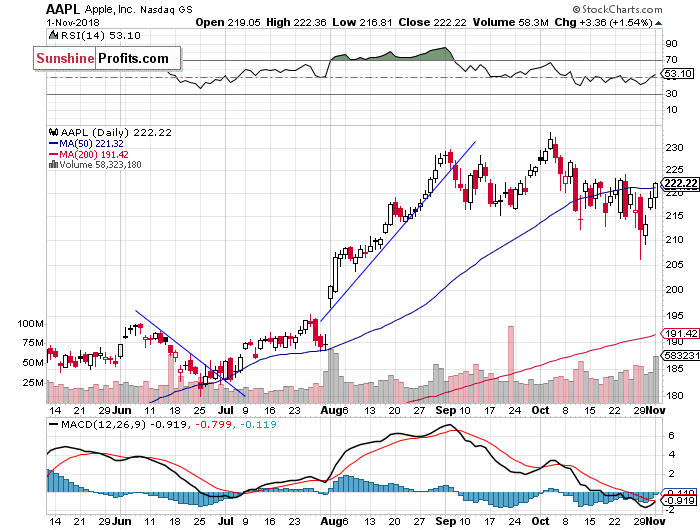Click the Close 222.22 header value
The image size is (700, 530).
432,22
